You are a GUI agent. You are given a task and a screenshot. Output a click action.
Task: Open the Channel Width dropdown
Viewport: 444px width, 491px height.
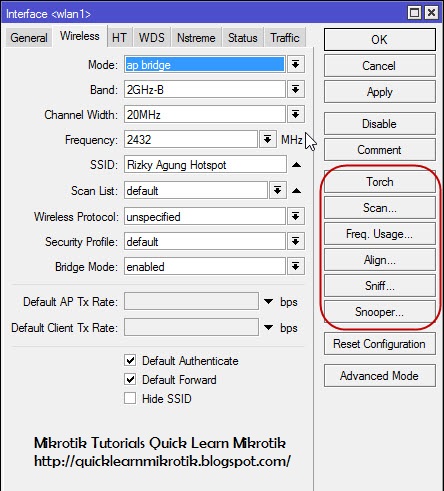click(x=295, y=114)
